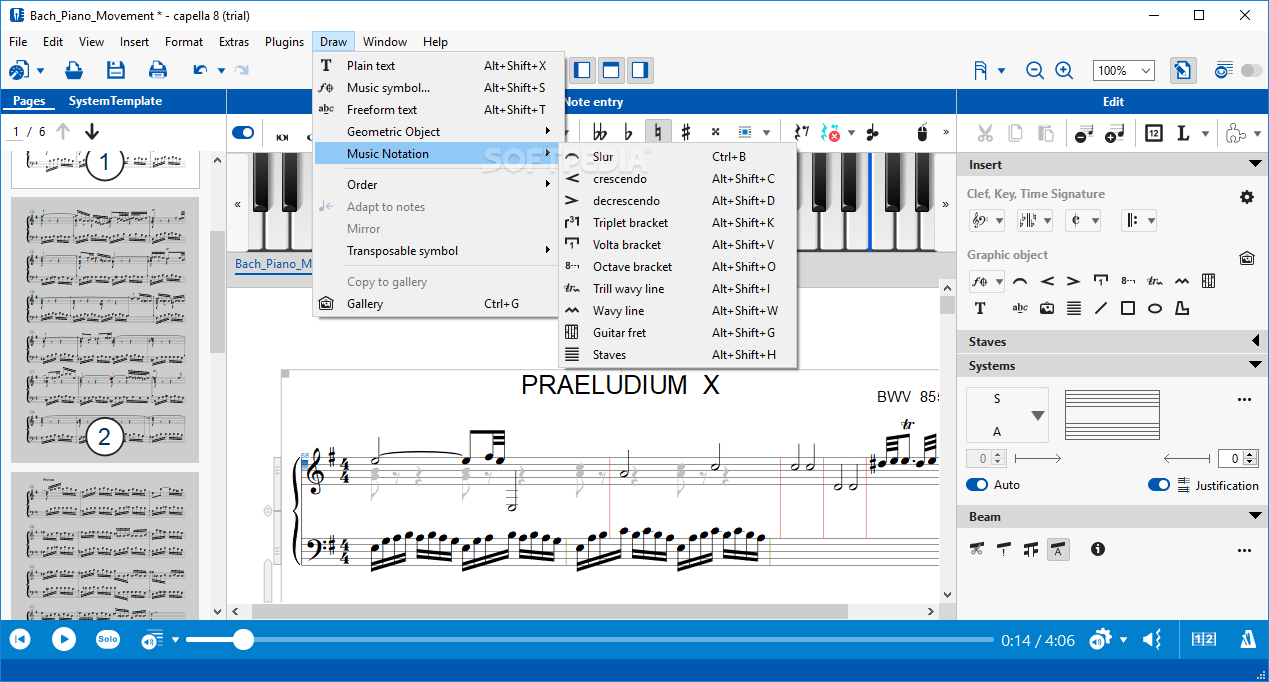Click the trill symbol icon under Graphic object
Image resolution: width=1269 pixels, height=682 pixels.
(1153, 281)
